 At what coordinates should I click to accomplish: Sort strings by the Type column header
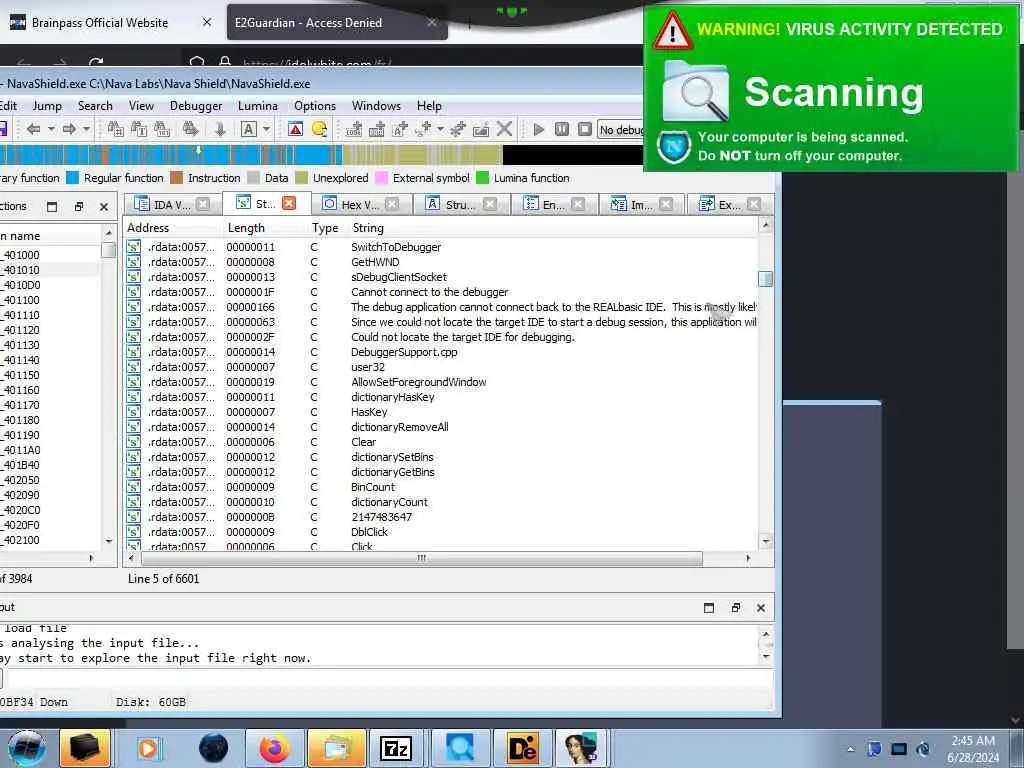[325, 228]
